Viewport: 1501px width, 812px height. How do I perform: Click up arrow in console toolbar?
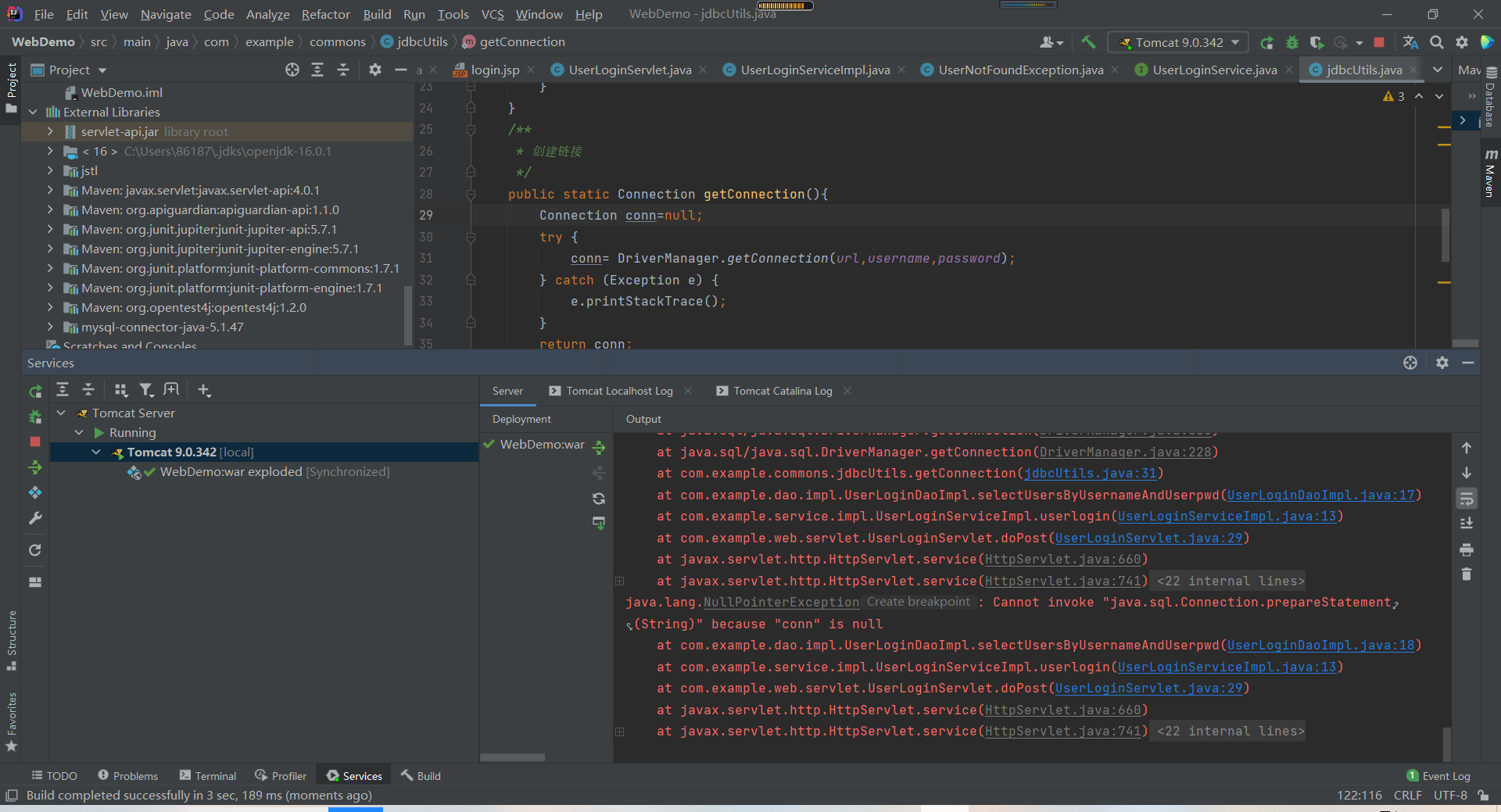coord(1467,448)
